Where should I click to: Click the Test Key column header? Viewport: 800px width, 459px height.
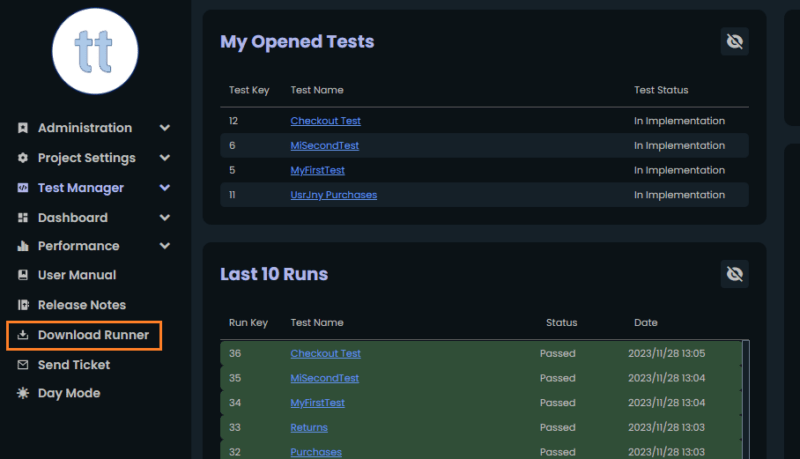pos(249,90)
